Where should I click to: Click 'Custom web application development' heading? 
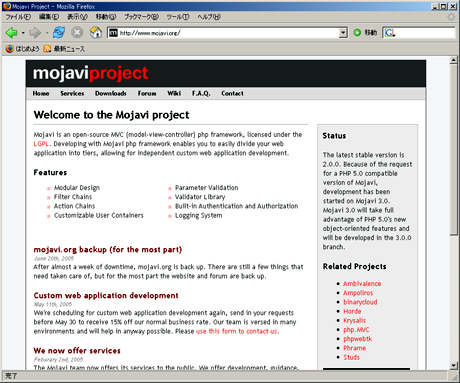point(106,296)
